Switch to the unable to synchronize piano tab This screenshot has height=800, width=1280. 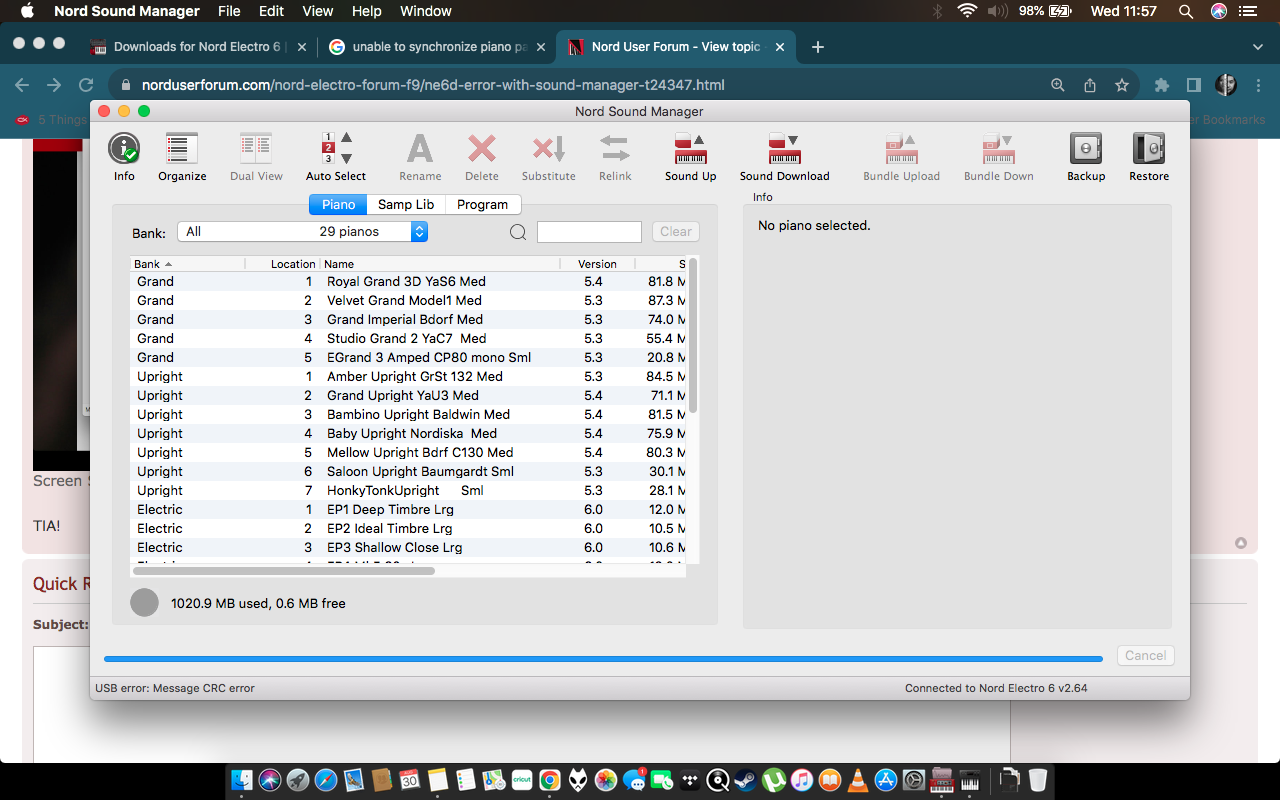438,47
